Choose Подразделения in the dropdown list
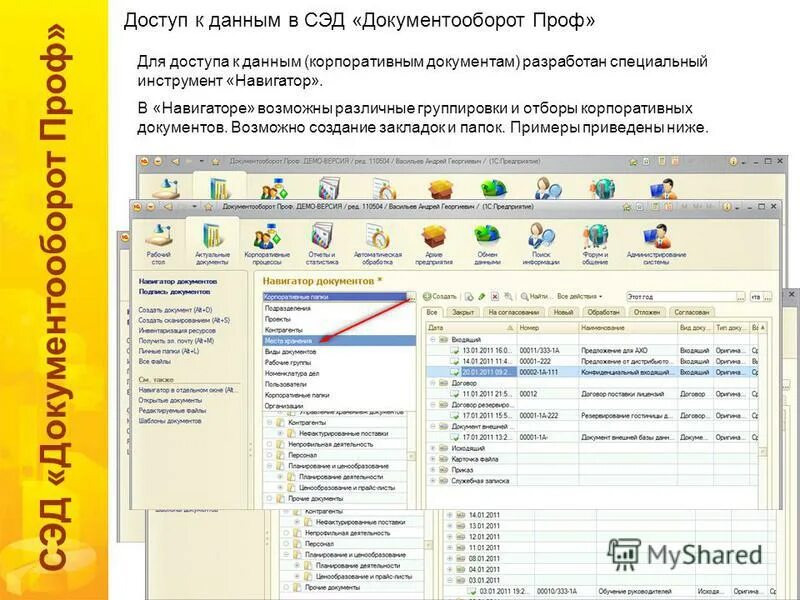Image resolution: width=800 pixels, height=600 pixels. [339, 308]
